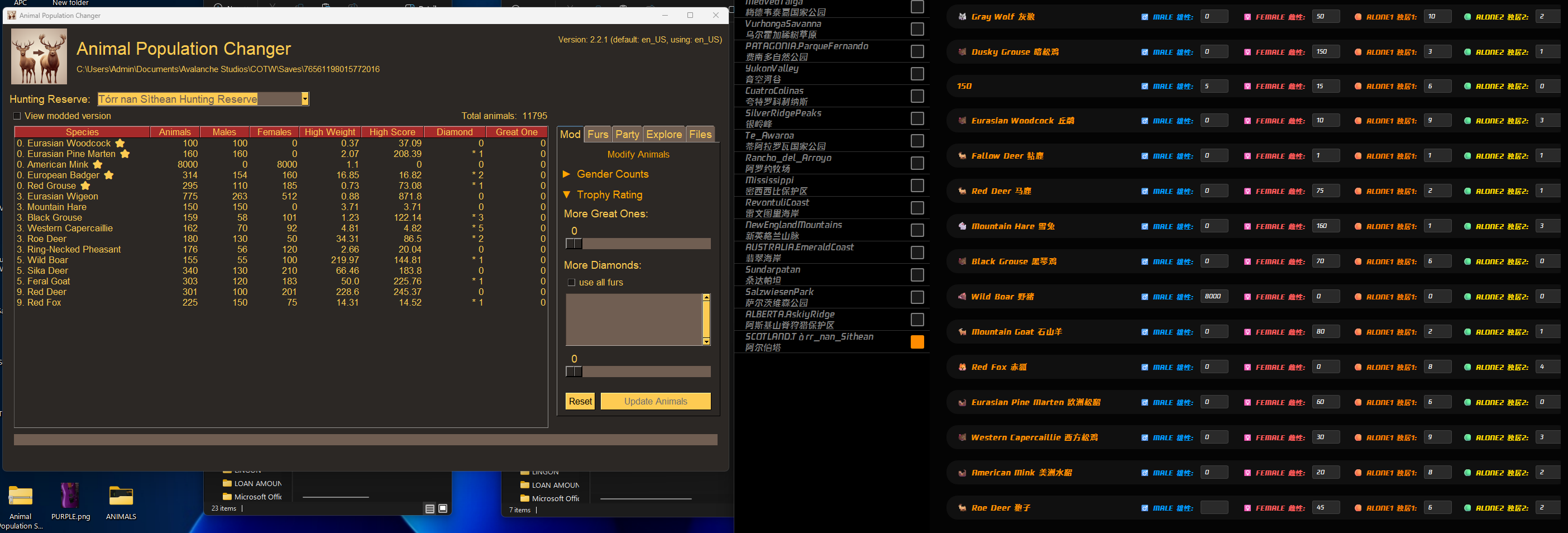The height and width of the screenshot is (533, 1568).
Task: Open the Files tab
Action: click(x=700, y=135)
